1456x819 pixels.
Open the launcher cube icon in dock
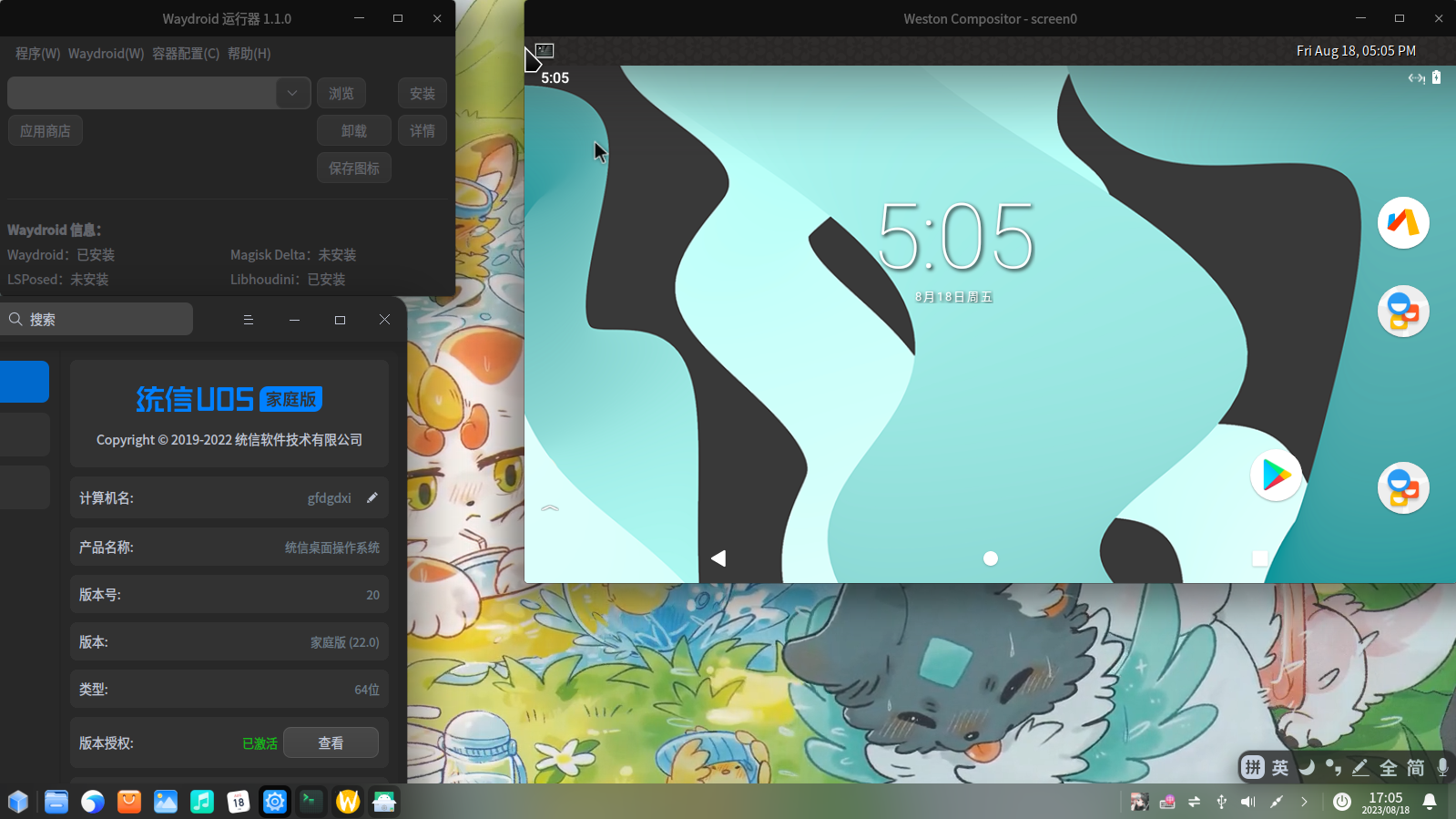[18, 802]
